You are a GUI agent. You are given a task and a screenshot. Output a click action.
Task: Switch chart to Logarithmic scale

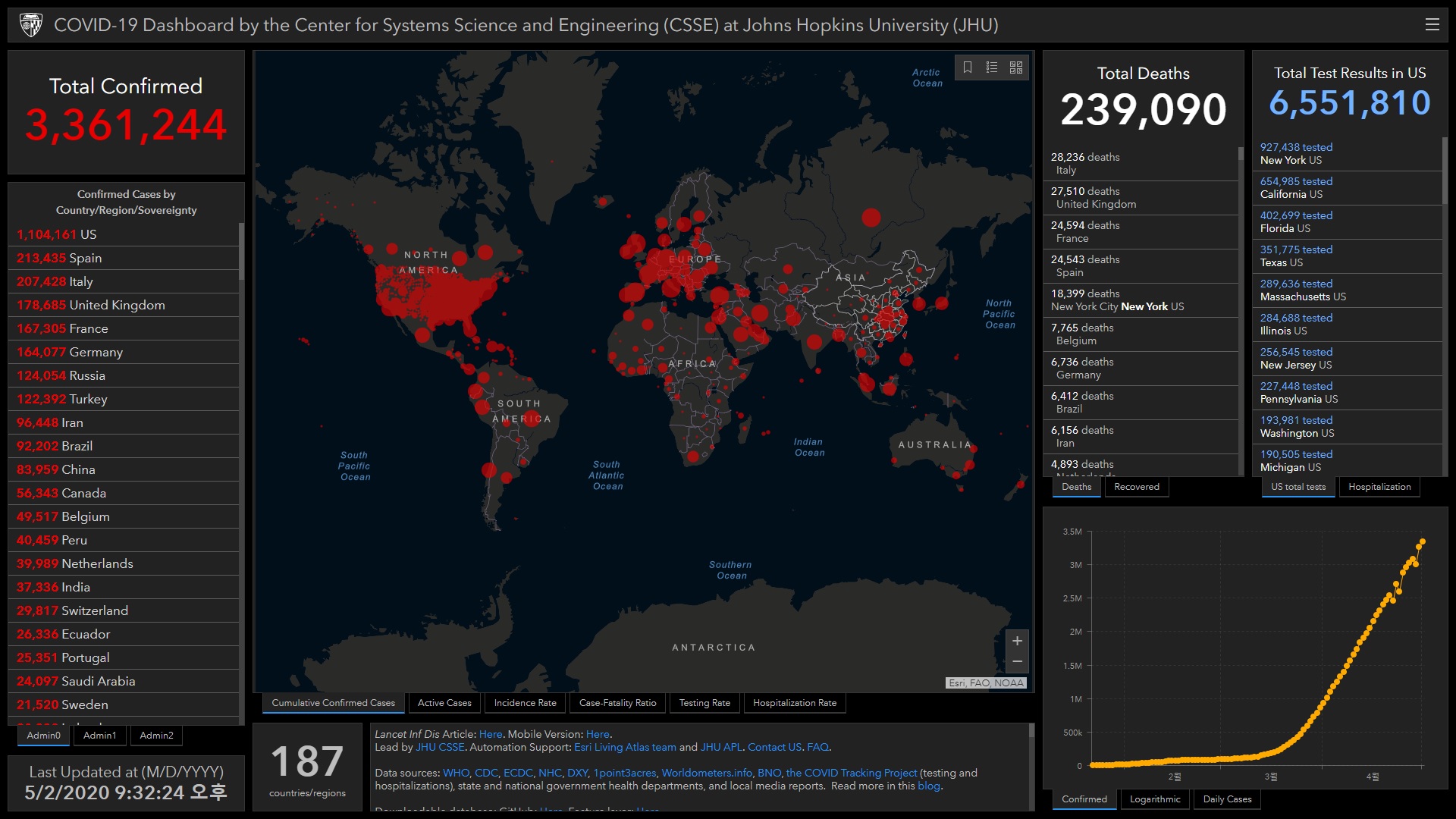1155,799
